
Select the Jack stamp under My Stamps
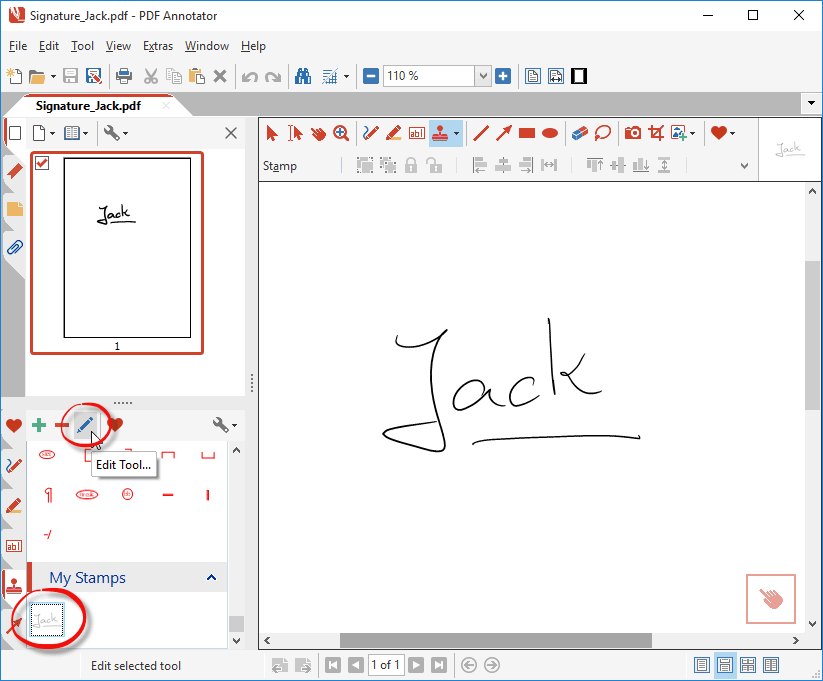point(46,619)
